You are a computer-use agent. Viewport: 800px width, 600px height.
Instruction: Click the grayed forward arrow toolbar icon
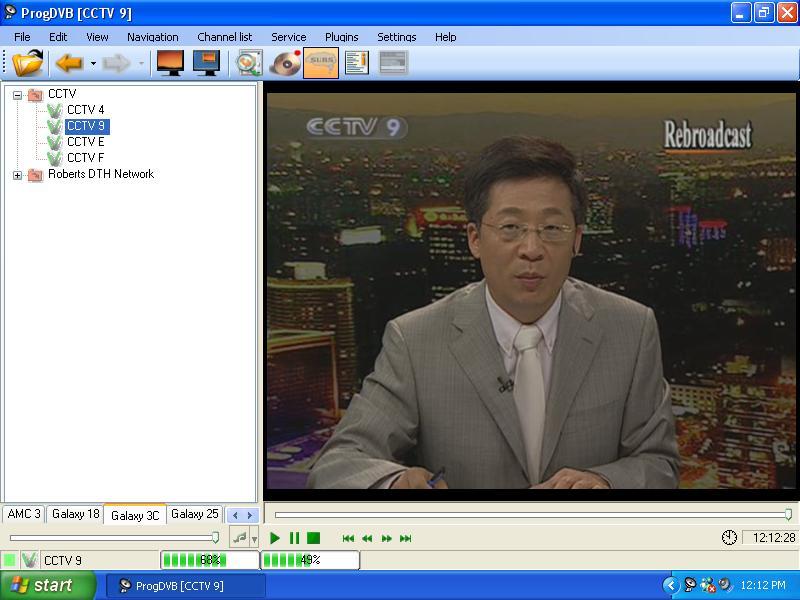point(116,63)
